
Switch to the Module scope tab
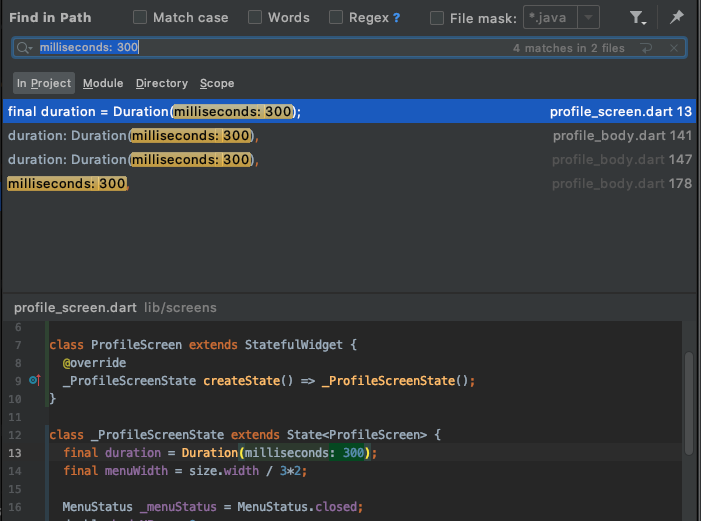point(103,83)
